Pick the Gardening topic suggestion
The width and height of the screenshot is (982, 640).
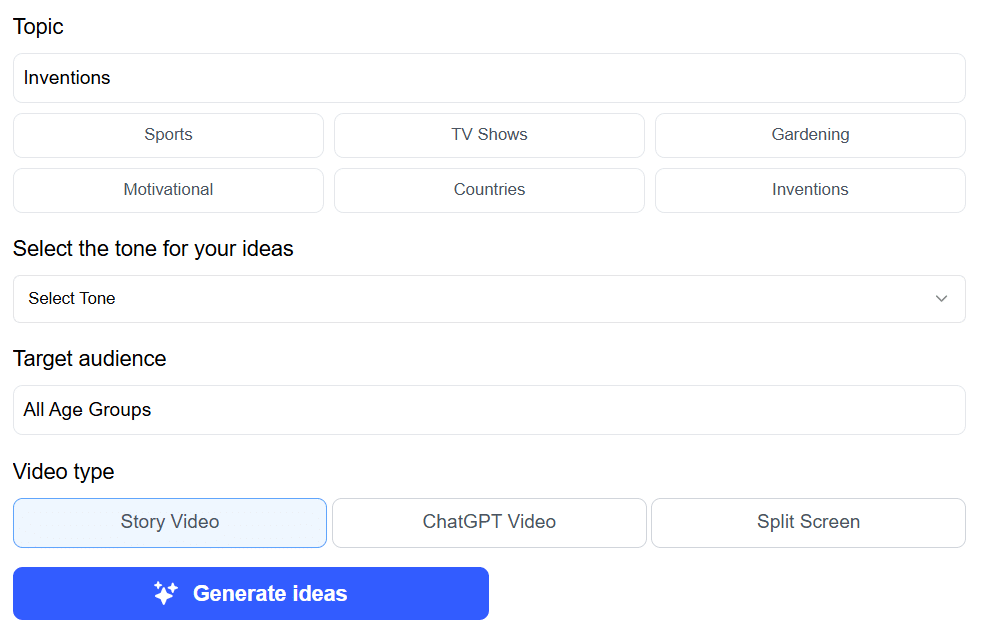tap(810, 135)
